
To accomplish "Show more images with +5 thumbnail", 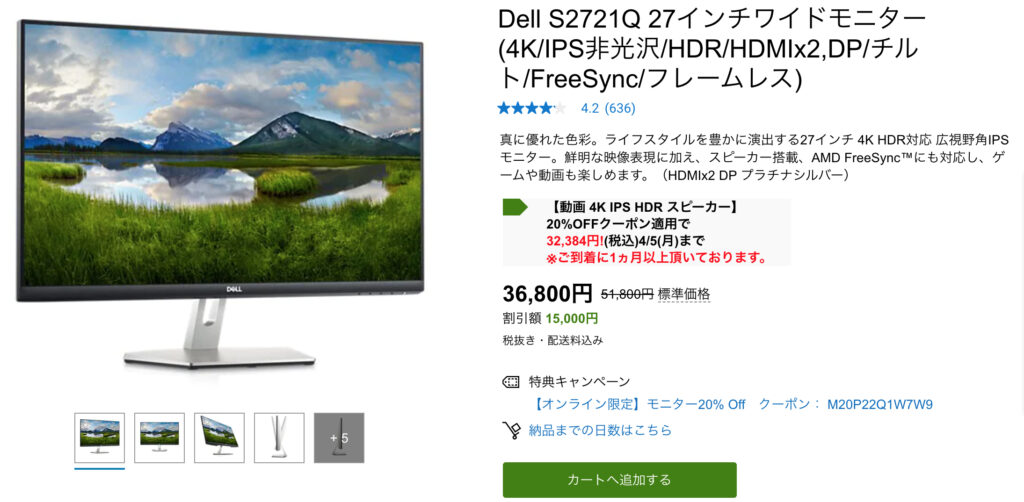I will point(339,437).
